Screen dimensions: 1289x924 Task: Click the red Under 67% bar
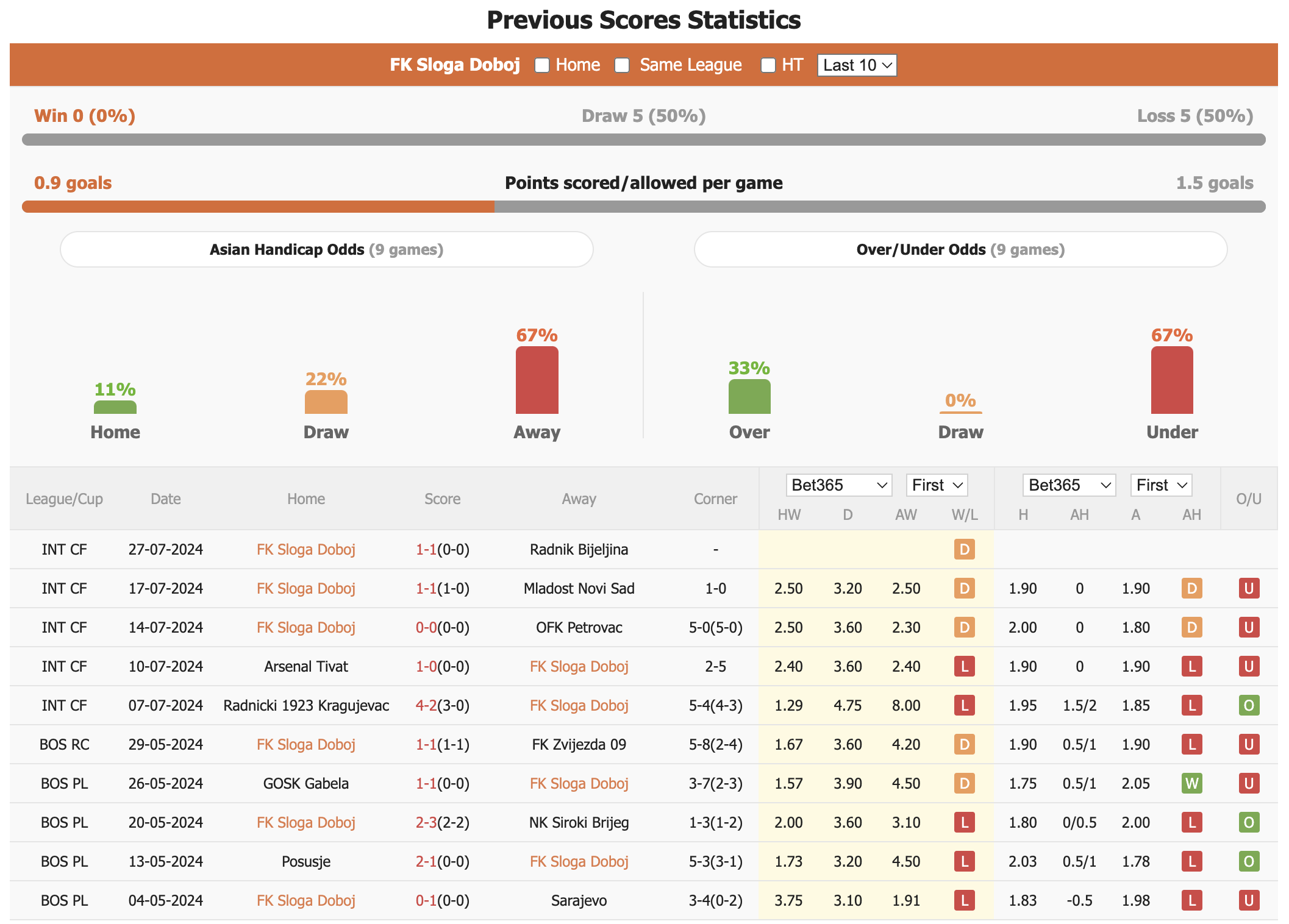(x=1172, y=380)
